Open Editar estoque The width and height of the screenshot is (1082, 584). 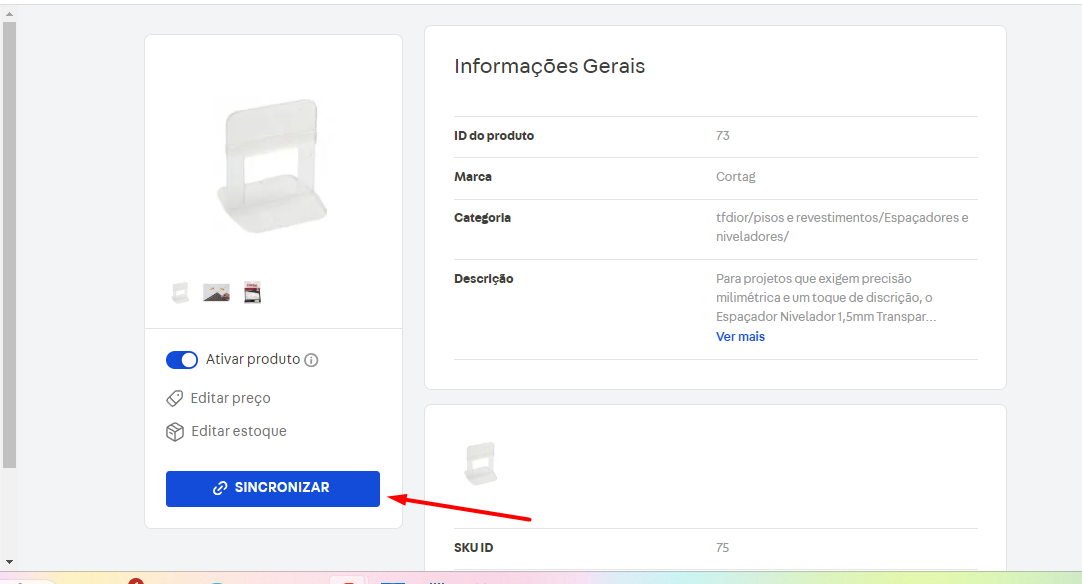239,431
